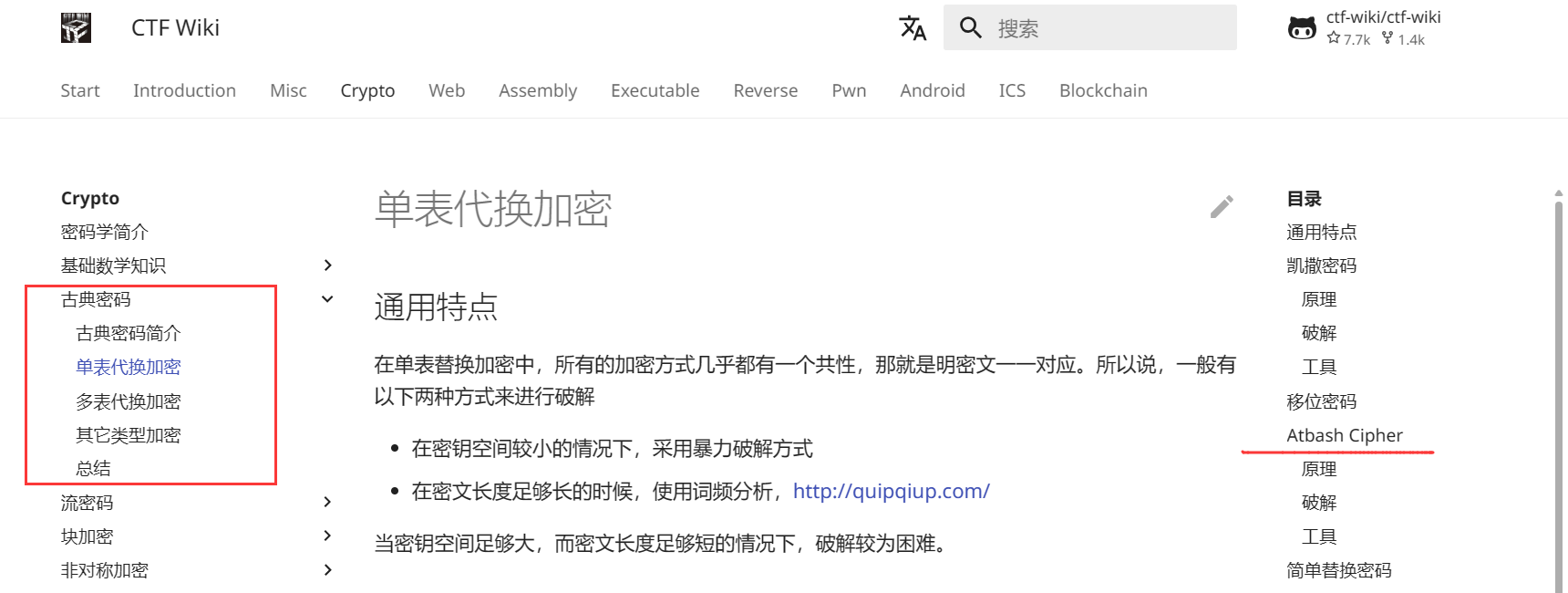The image size is (1568, 593).
Task: Open the language translation selector icon
Action: click(x=913, y=27)
